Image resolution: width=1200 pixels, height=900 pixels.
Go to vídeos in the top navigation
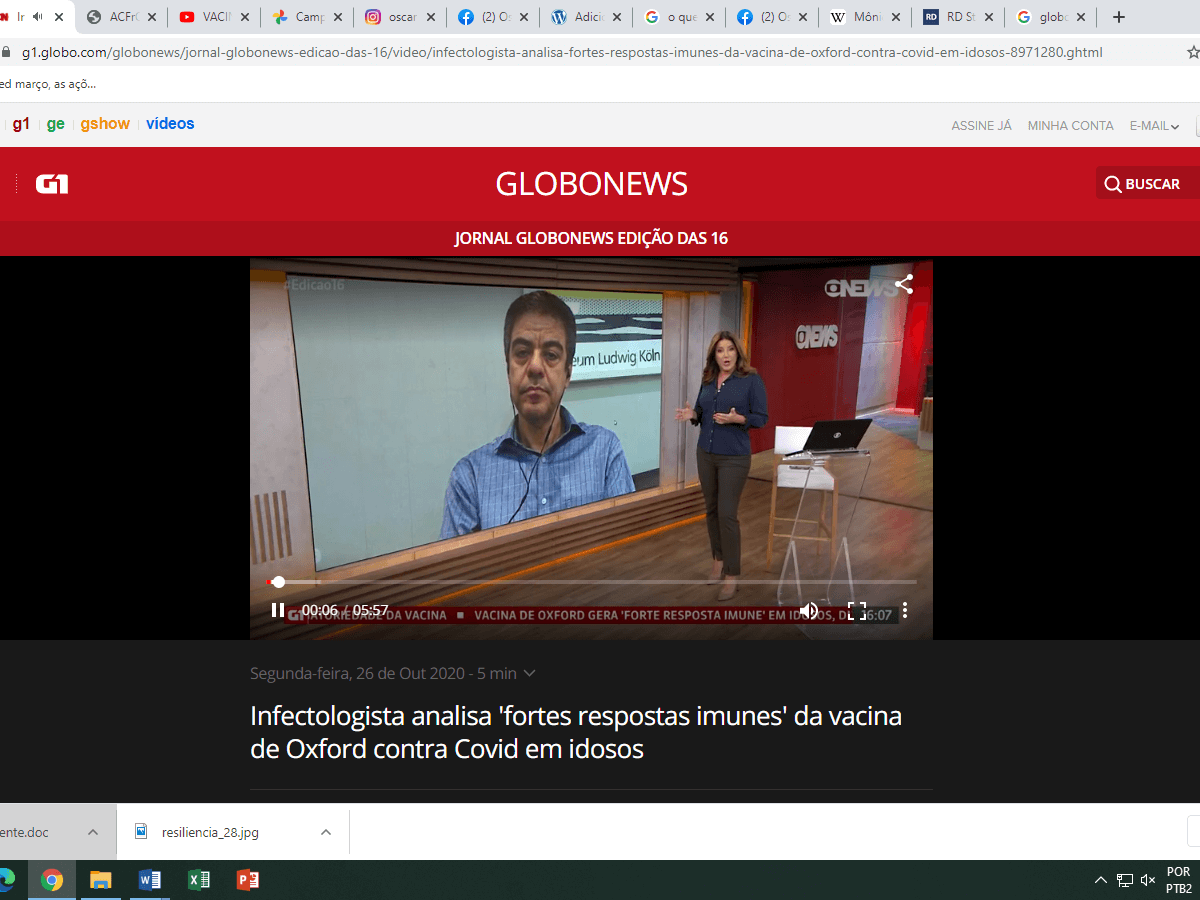(170, 124)
